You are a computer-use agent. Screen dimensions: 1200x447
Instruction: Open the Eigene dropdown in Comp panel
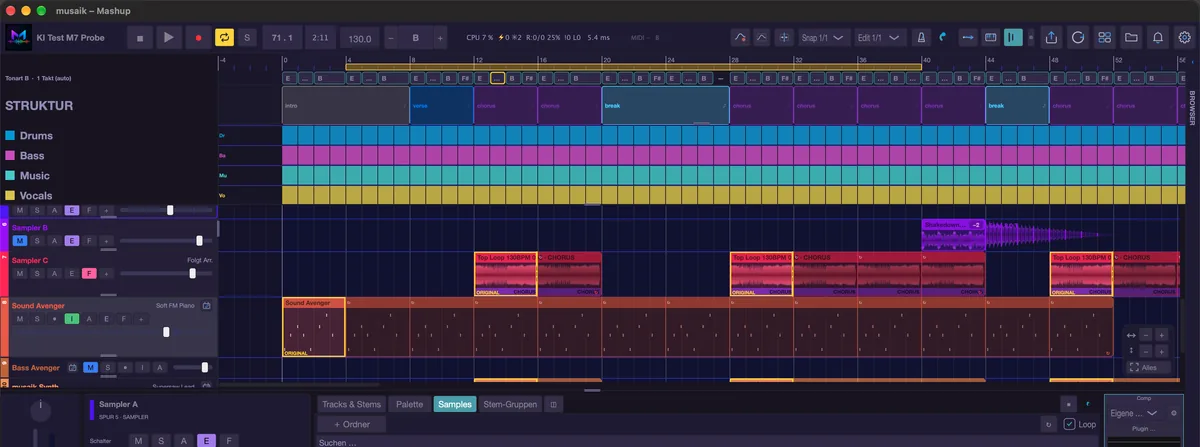tap(1134, 412)
